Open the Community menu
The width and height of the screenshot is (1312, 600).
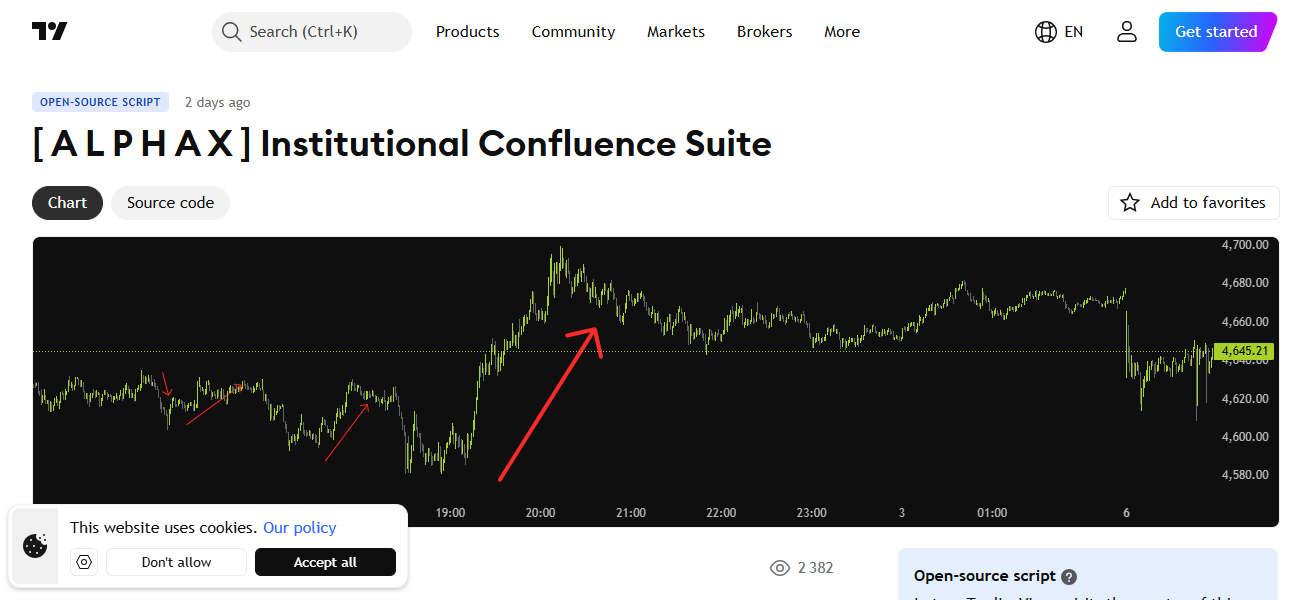[573, 31]
